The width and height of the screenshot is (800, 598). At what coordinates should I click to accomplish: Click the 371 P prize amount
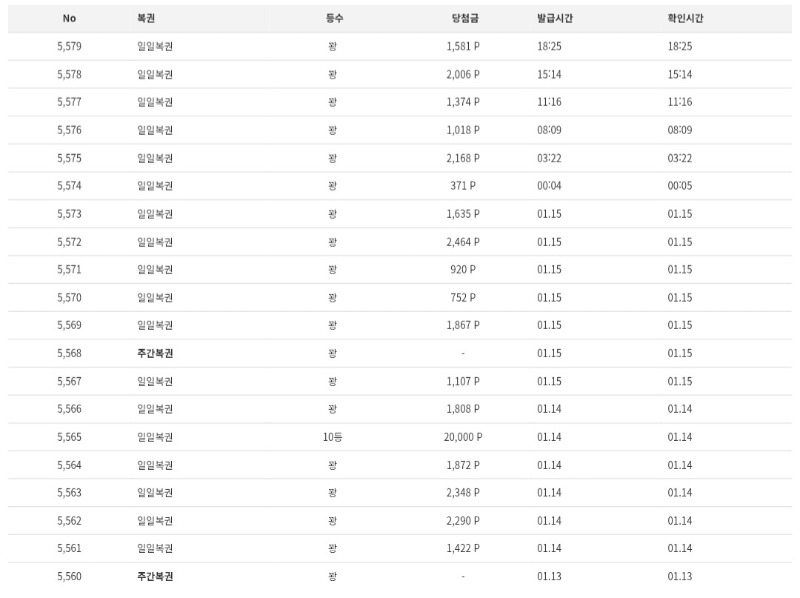463,186
